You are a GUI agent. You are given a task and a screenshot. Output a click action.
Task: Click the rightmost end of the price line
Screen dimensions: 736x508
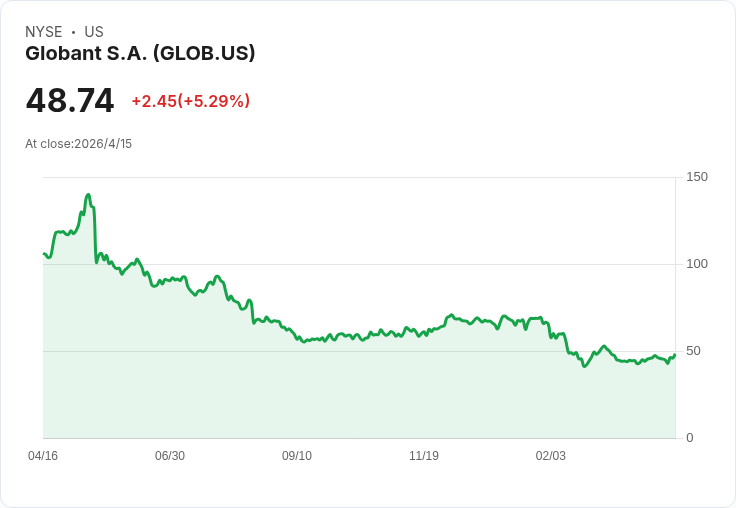click(x=675, y=355)
